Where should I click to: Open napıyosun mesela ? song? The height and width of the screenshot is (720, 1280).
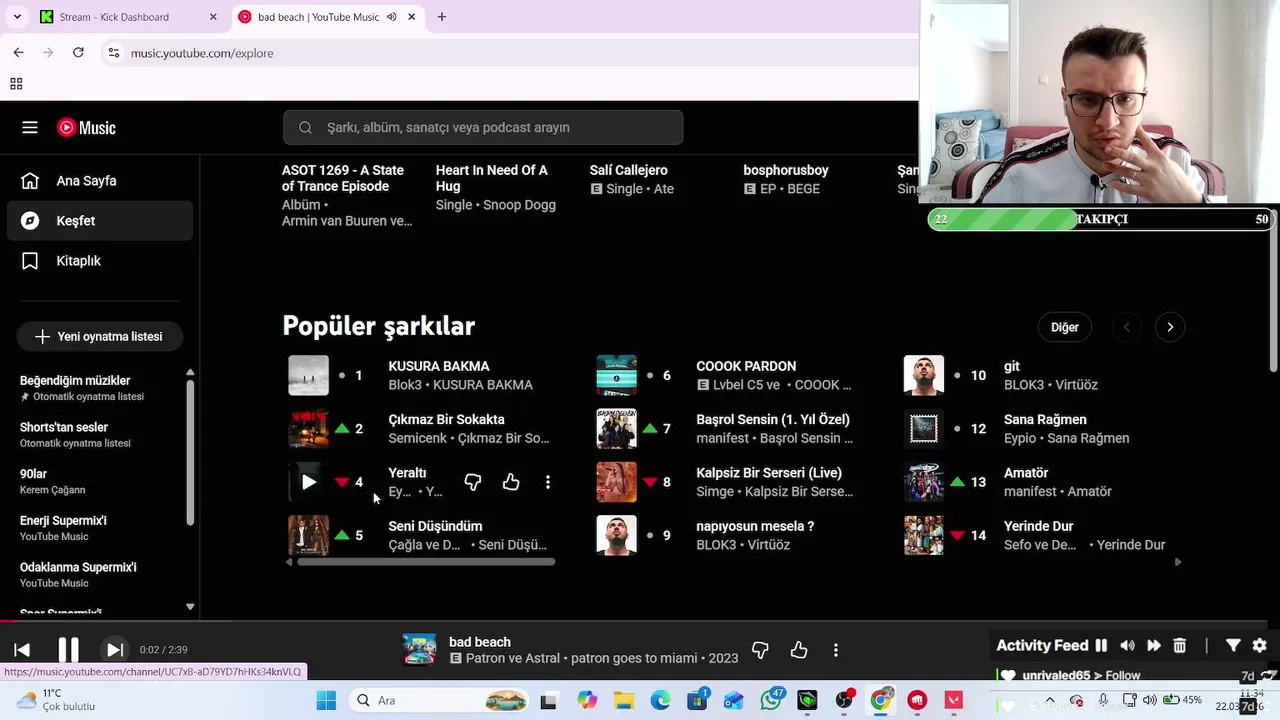point(755,526)
